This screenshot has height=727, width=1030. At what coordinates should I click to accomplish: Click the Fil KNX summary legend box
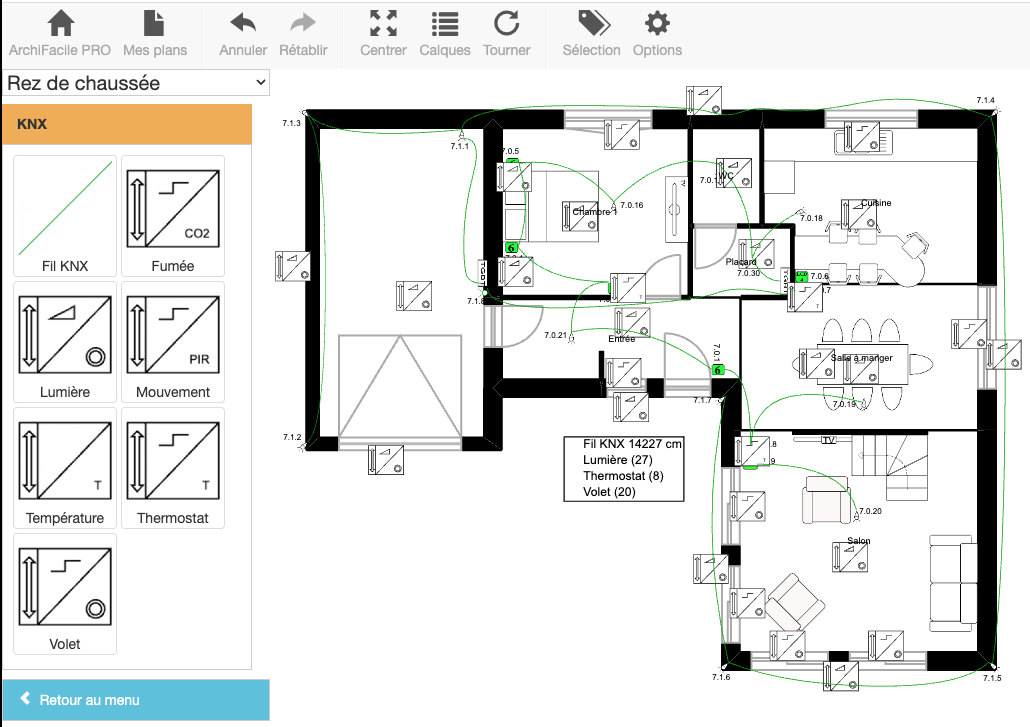[624, 467]
